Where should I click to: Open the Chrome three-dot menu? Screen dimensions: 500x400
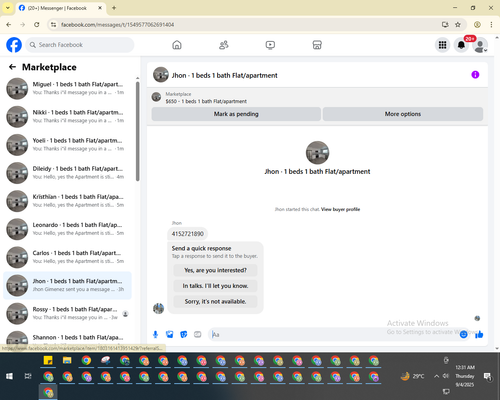pyautogui.click(x=491, y=25)
